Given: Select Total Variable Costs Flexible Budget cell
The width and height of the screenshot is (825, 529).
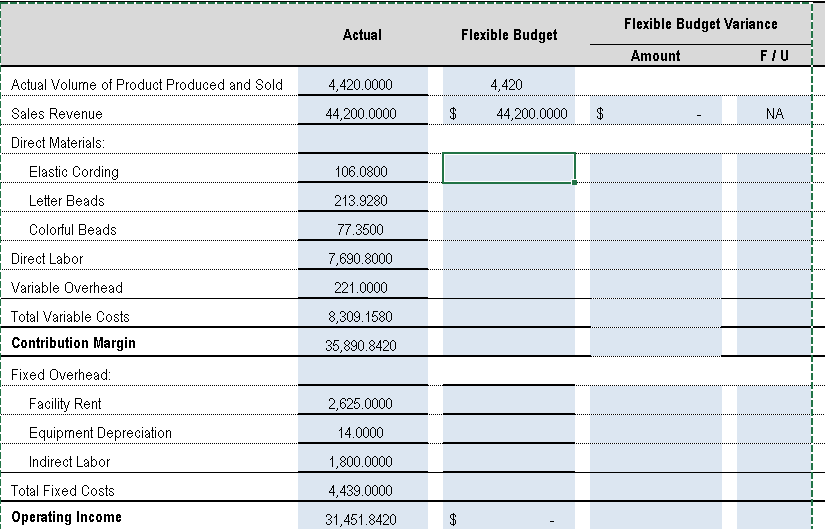Looking at the screenshot, I should coord(509,313).
